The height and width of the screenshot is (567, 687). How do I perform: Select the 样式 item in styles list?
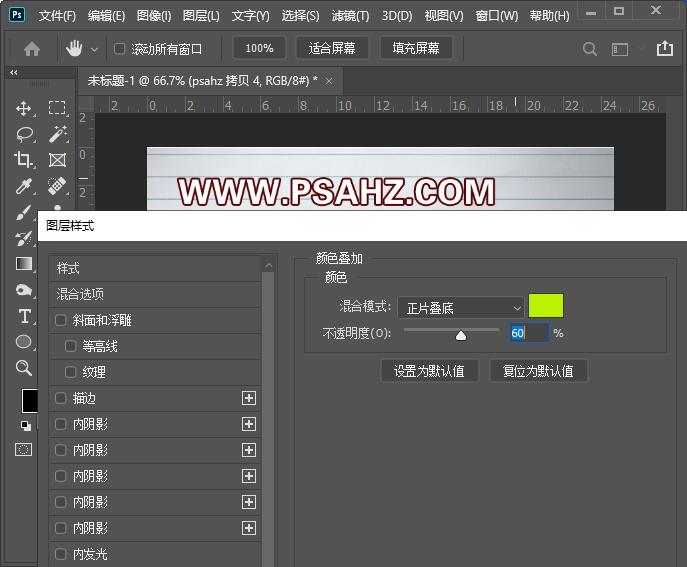click(155, 268)
